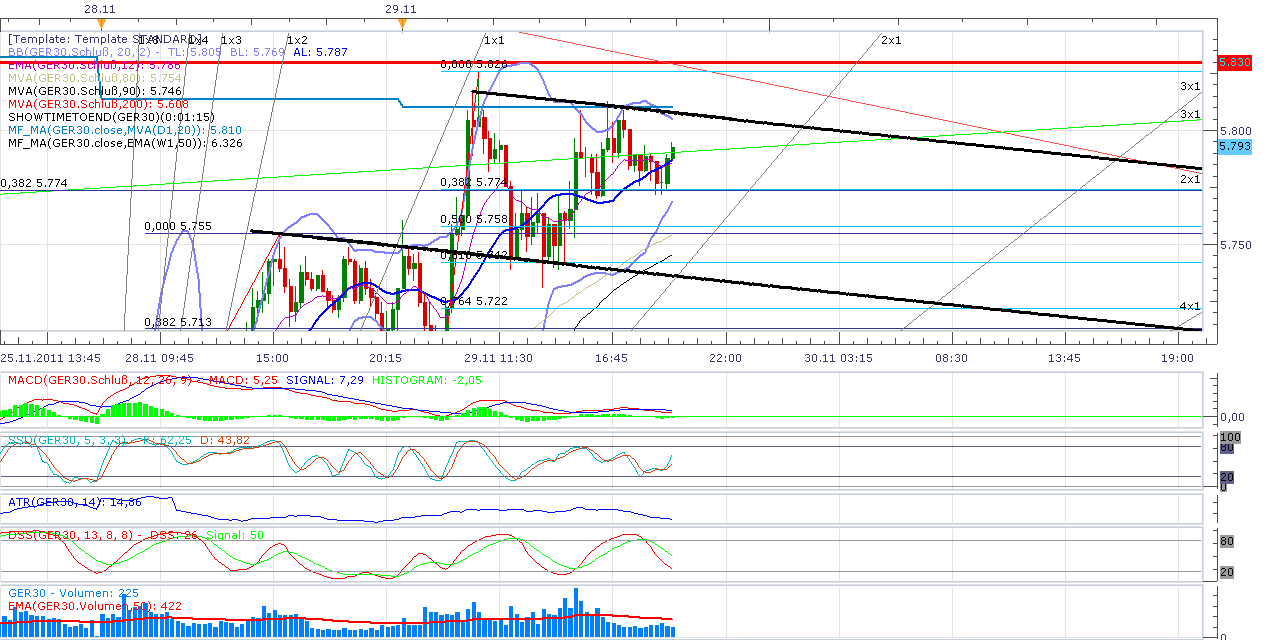The image size is (1274, 640).
Task: Click the 1x2 Gann fan label
Action: click(297, 40)
